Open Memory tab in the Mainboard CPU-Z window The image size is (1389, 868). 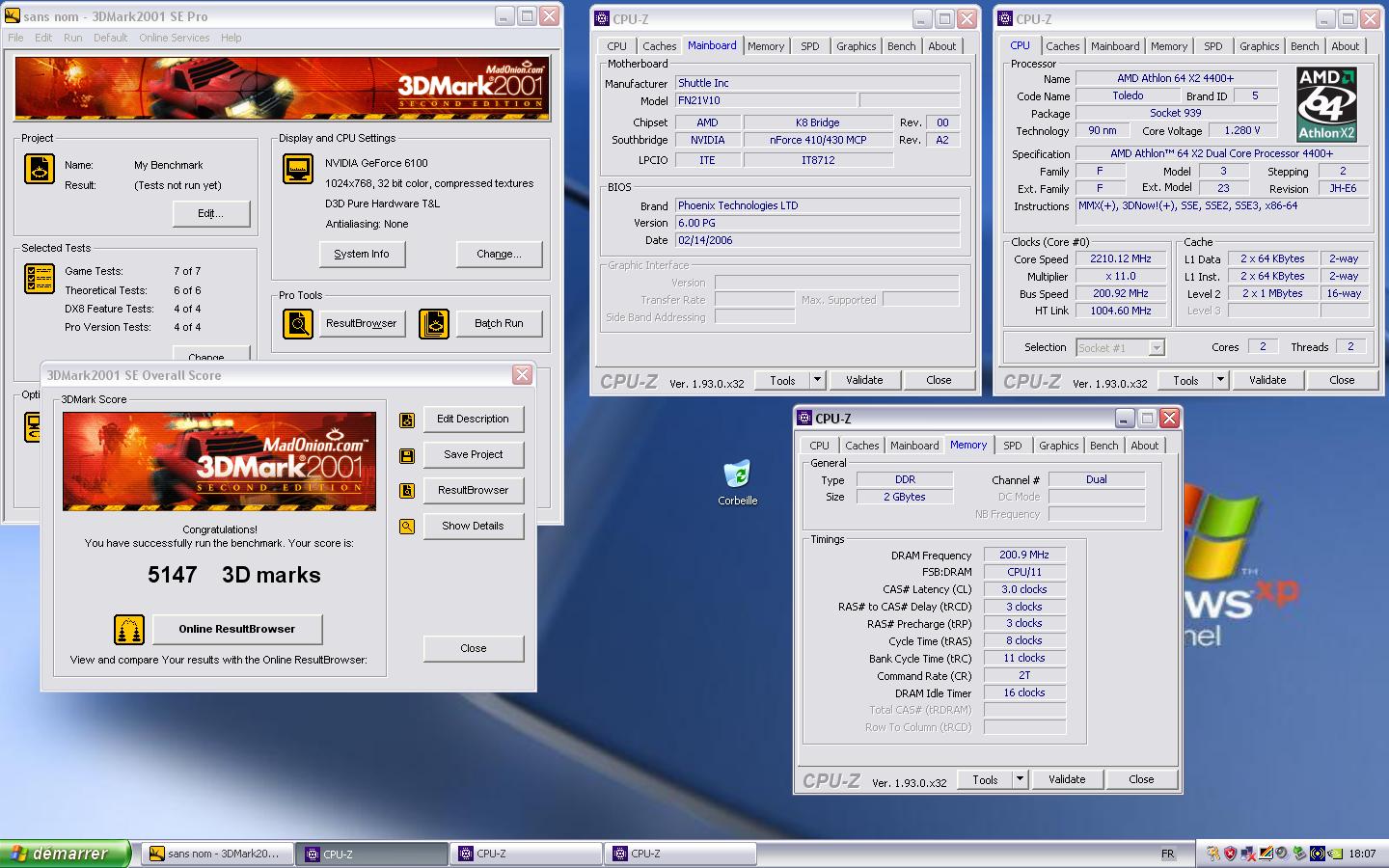point(766,46)
